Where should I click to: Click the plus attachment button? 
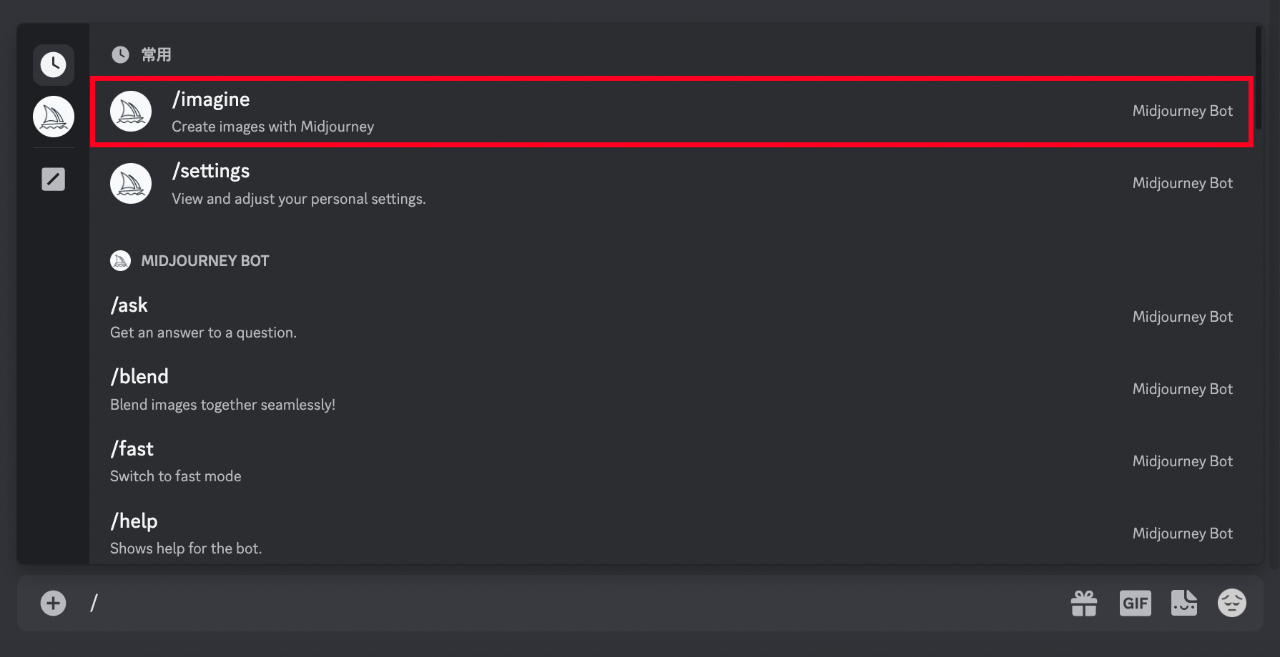click(x=53, y=603)
